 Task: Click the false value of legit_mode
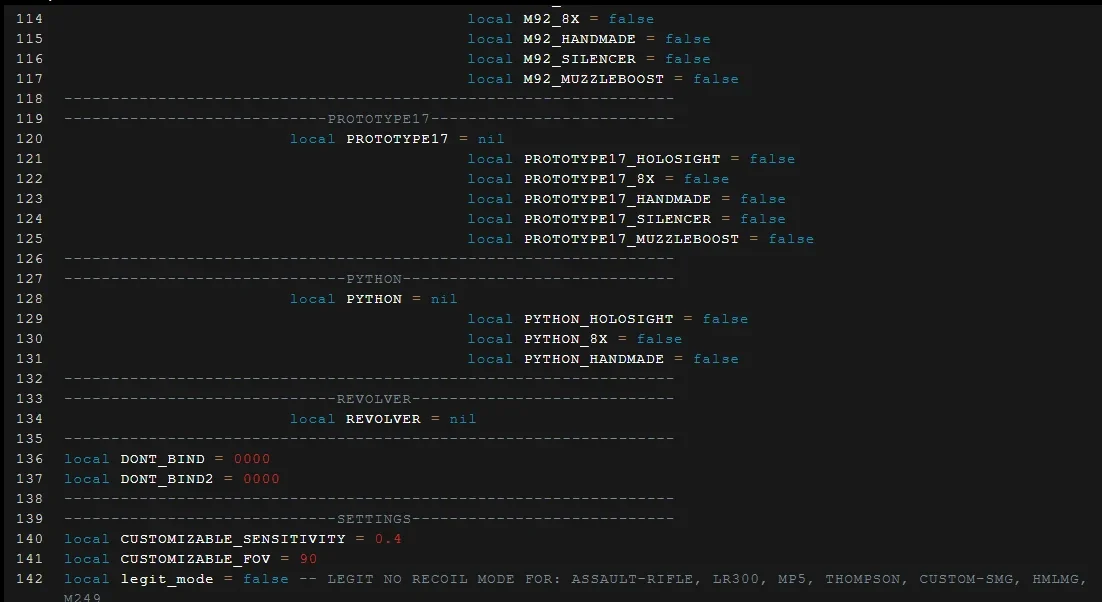266,579
